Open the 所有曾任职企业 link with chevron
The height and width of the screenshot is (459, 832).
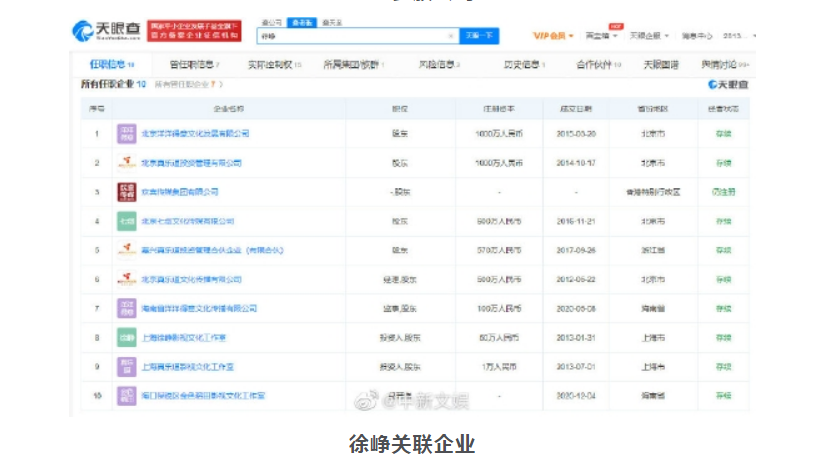click(x=188, y=84)
